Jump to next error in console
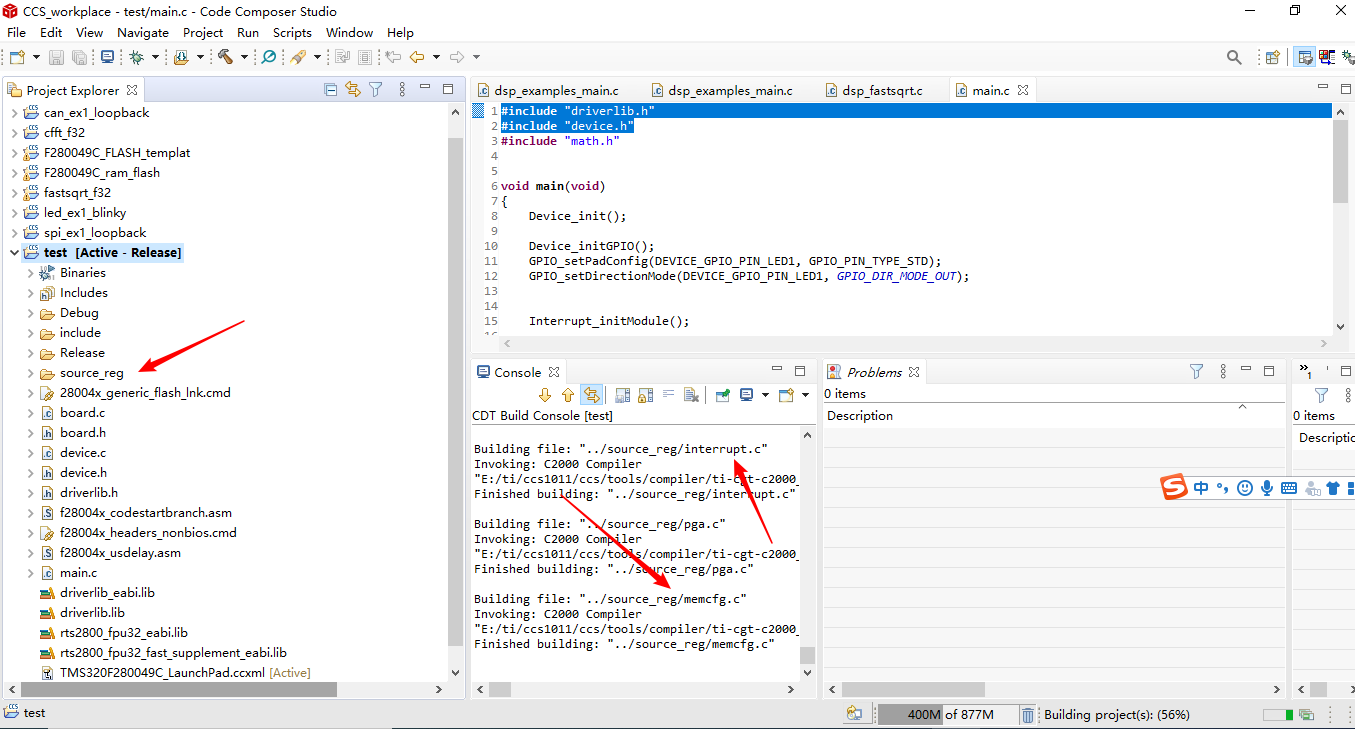The image size is (1355, 729). coord(545,395)
